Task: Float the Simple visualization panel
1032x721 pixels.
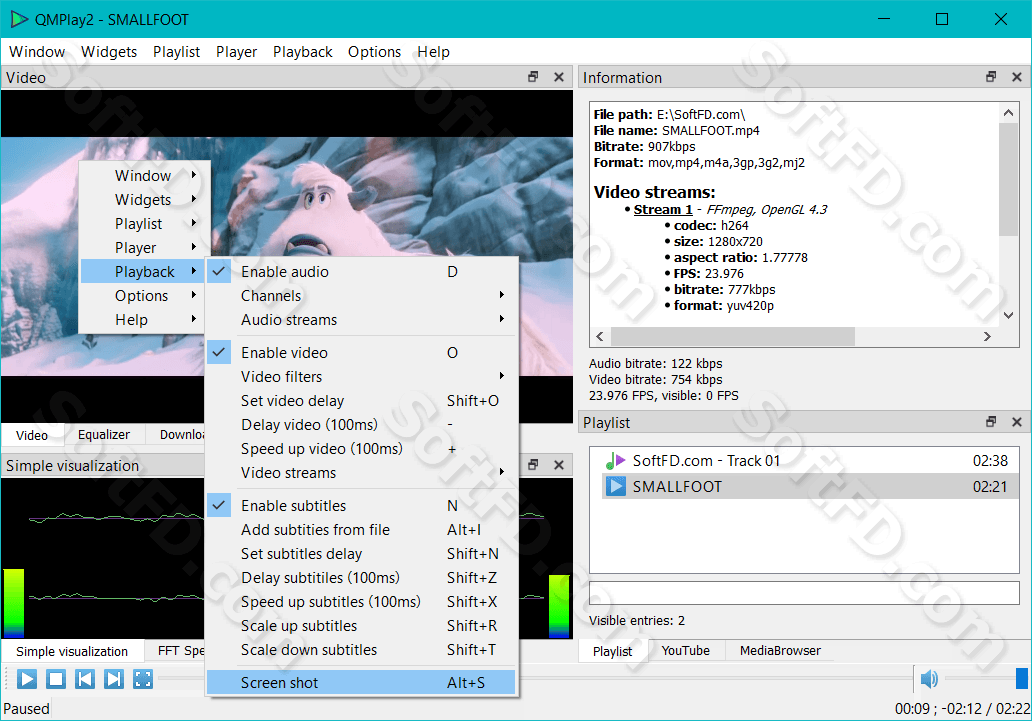Action: [x=533, y=465]
